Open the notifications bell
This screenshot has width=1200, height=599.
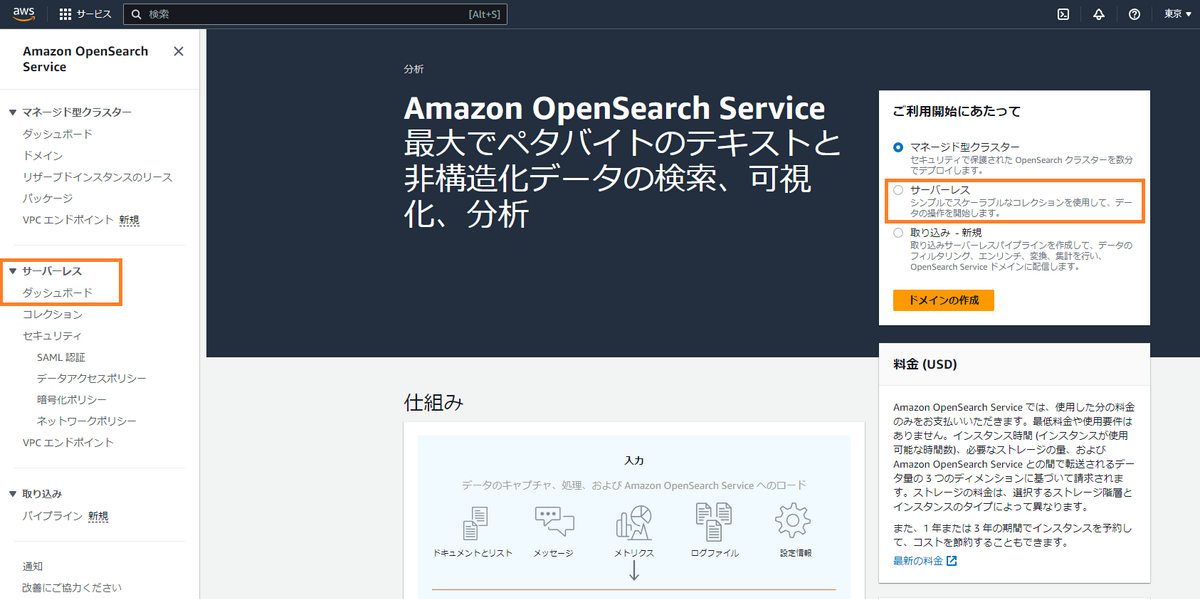pyautogui.click(x=1099, y=14)
